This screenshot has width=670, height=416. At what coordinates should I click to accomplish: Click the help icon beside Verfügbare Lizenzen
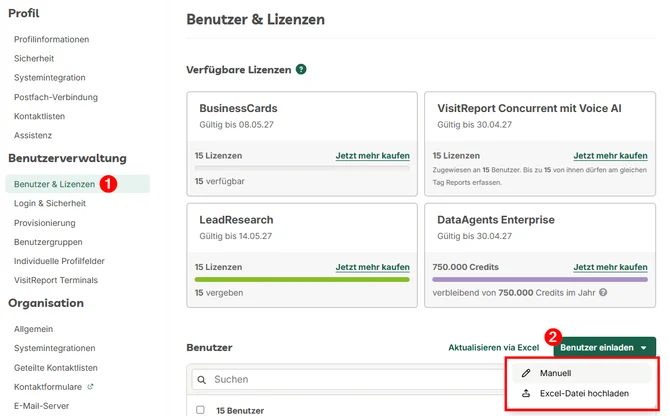point(301,69)
